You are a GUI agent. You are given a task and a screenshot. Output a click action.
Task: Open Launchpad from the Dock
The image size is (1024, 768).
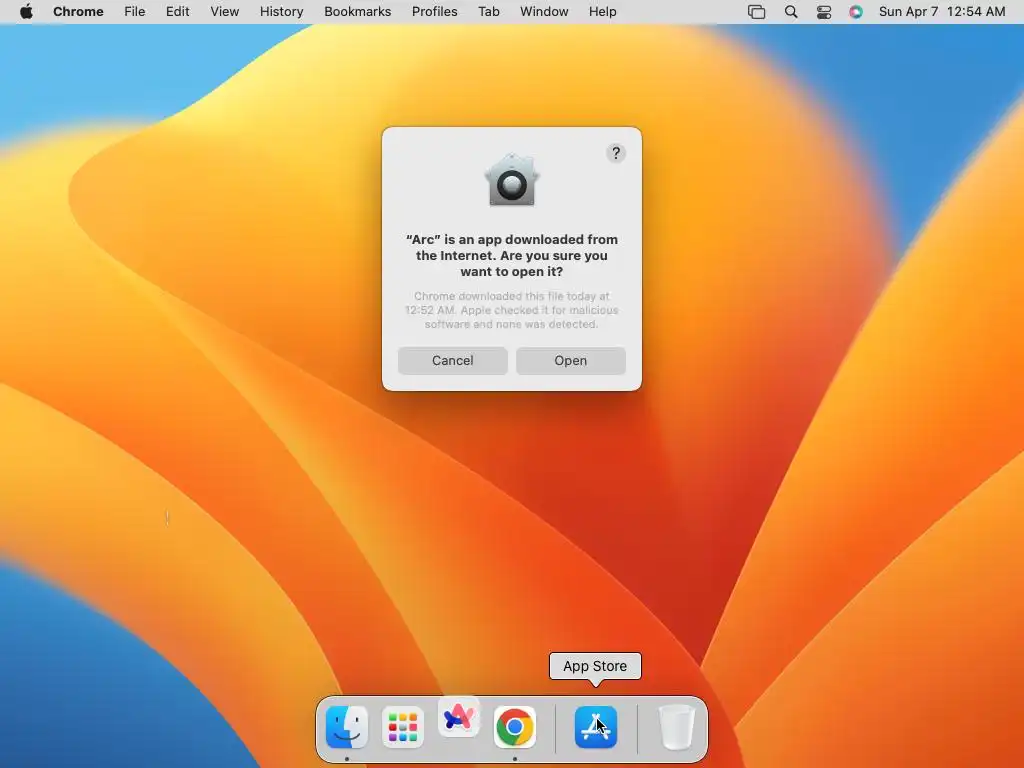pyautogui.click(x=402, y=727)
